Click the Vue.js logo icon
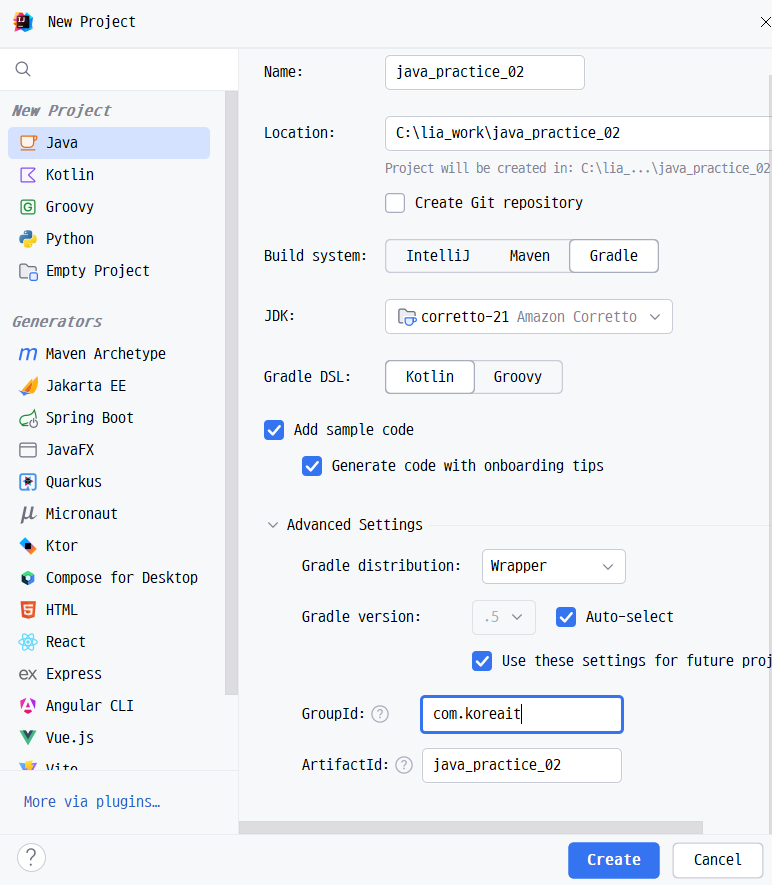This screenshot has width=772, height=885. [x=28, y=738]
